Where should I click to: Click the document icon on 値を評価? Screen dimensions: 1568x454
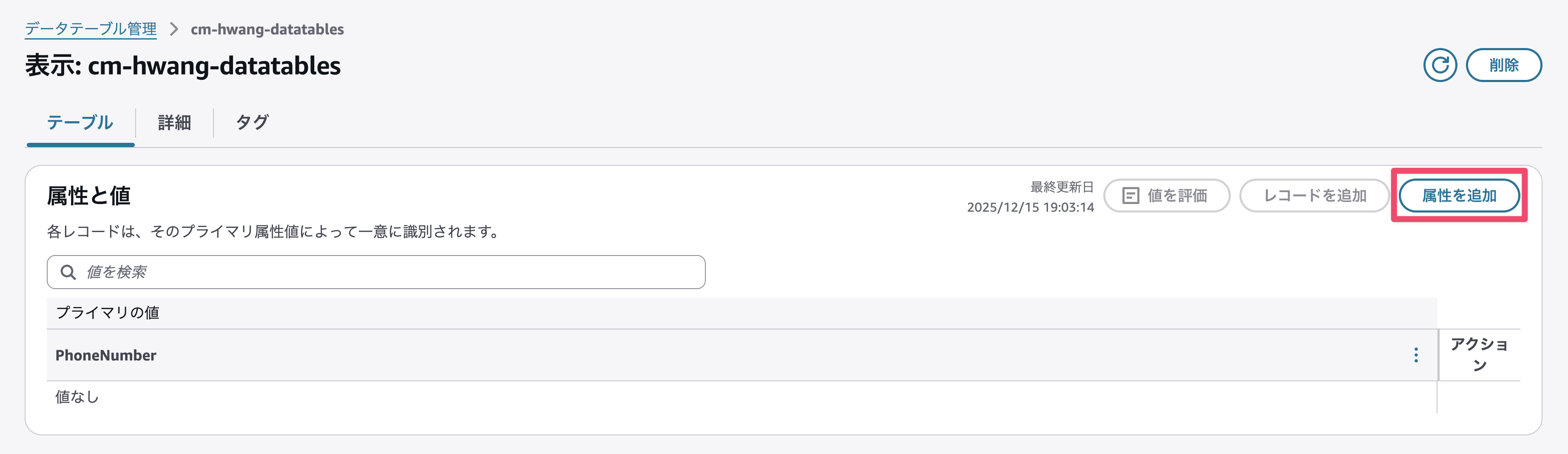[x=1130, y=196]
